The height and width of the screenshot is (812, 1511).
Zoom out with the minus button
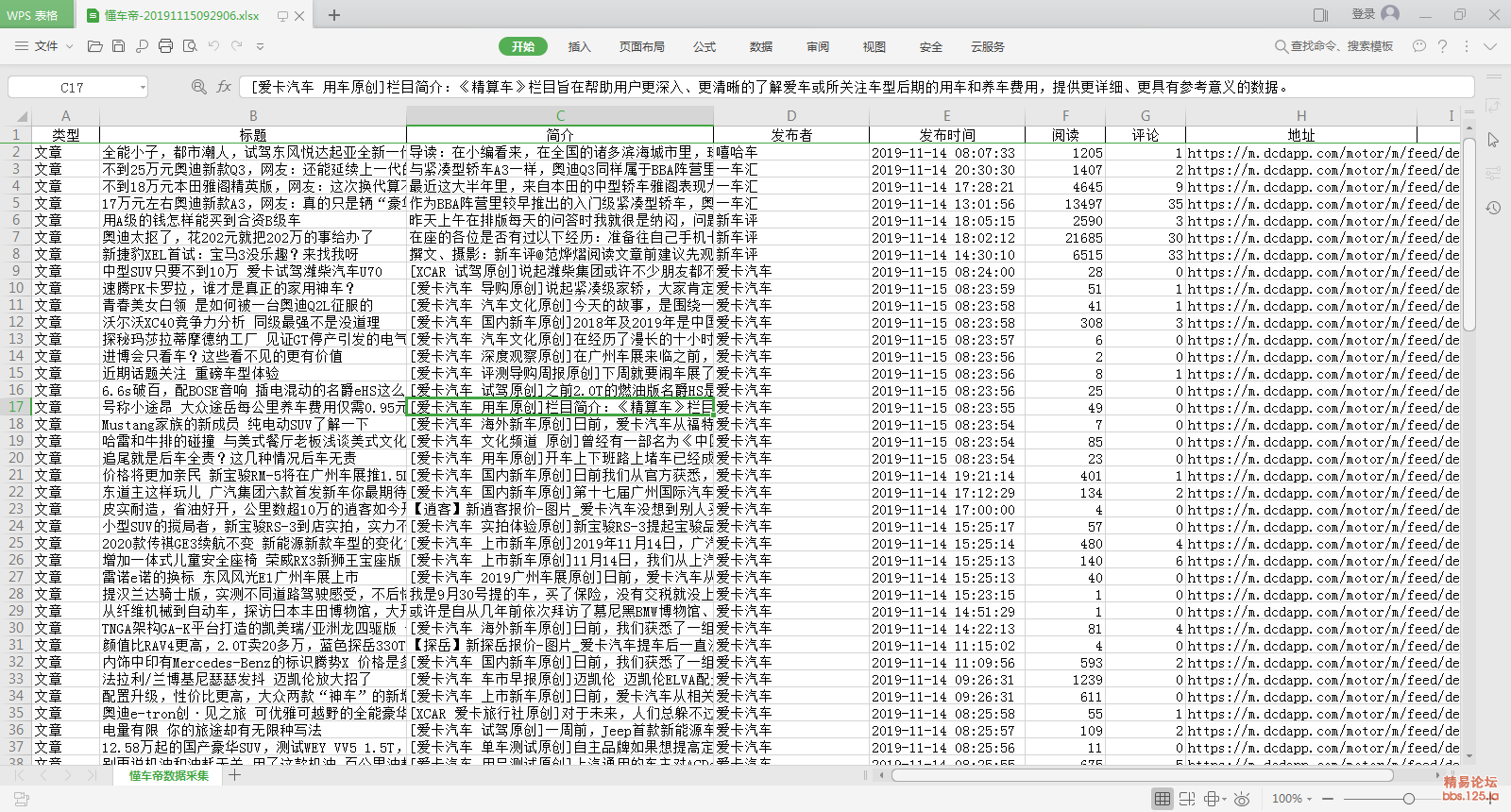click(x=1329, y=799)
